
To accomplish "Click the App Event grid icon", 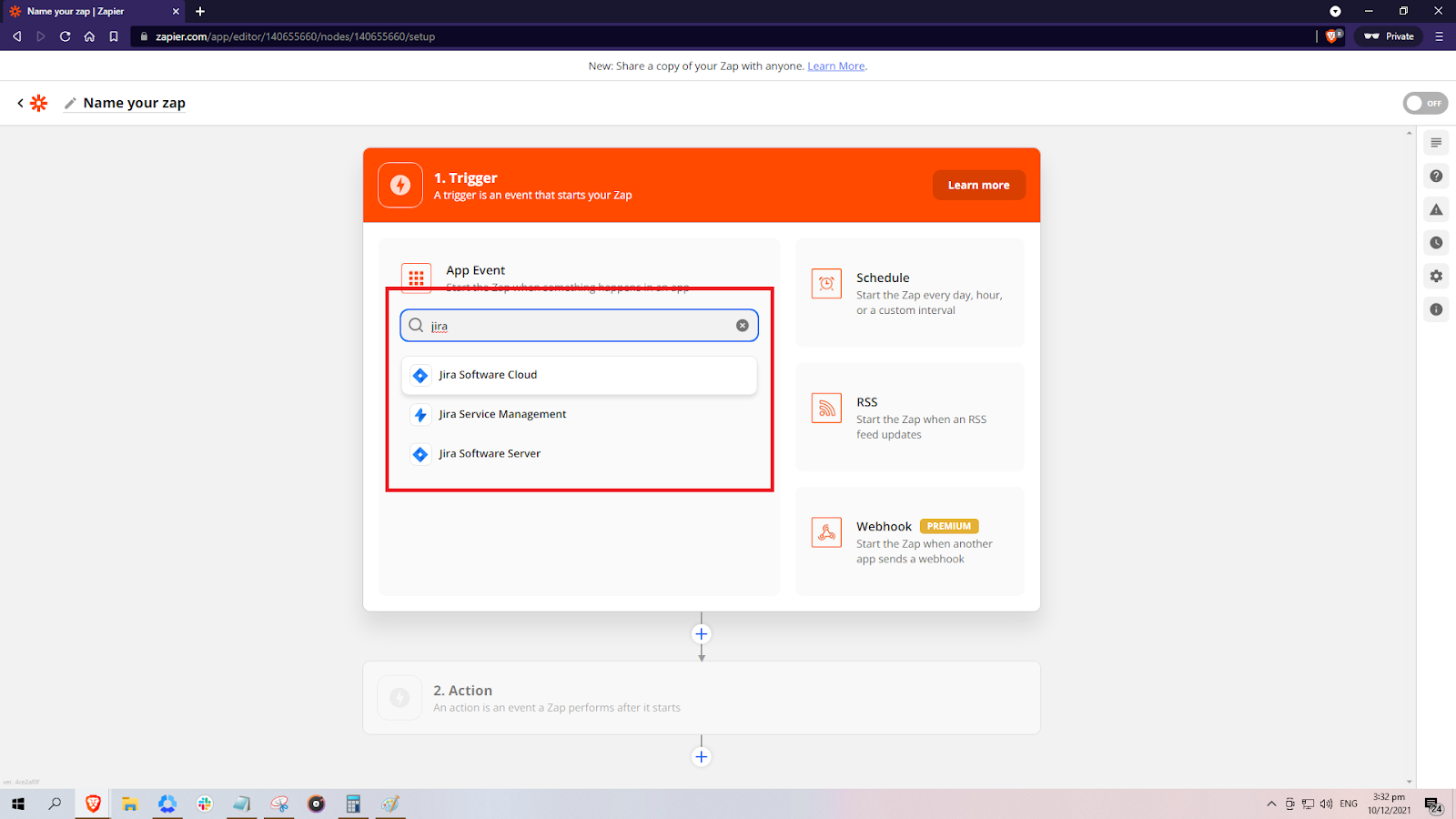I will pos(416,278).
